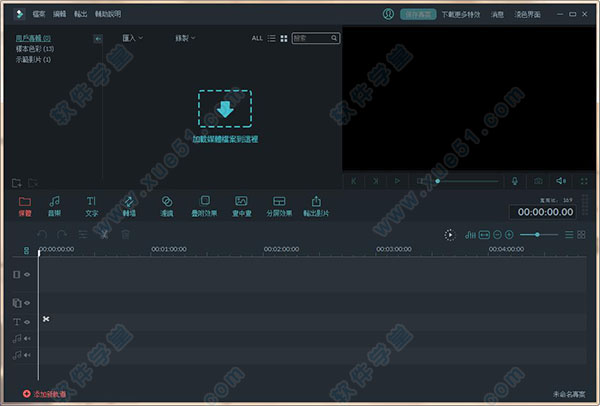The image size is (600, 406).
Task: Select the 分屏效果 (Split Screen) tab
Action: [278, 205]
